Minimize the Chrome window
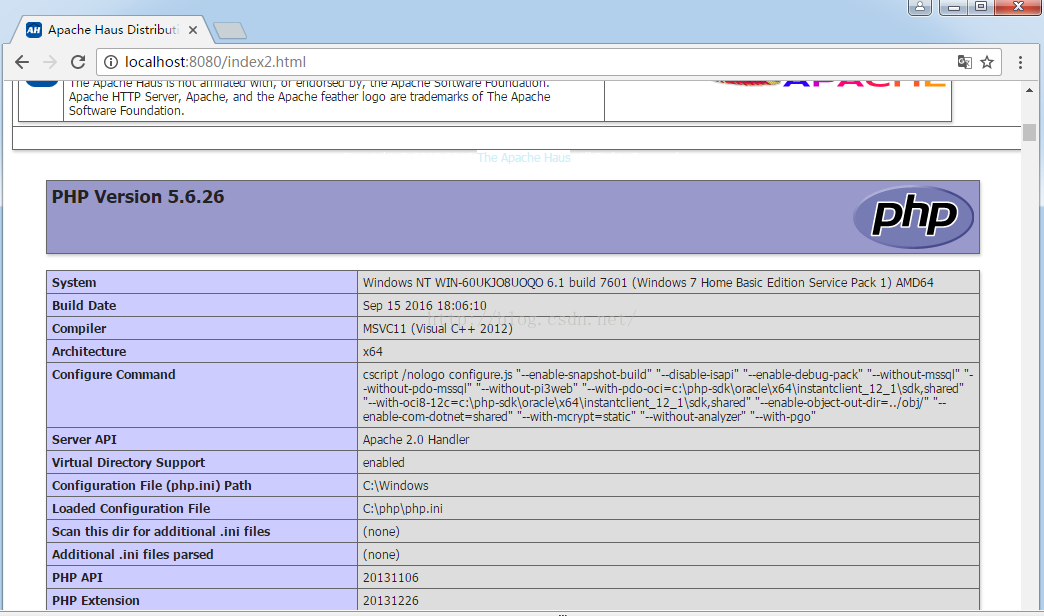This screenshot has width=1044, height=616. click(953, 7)
